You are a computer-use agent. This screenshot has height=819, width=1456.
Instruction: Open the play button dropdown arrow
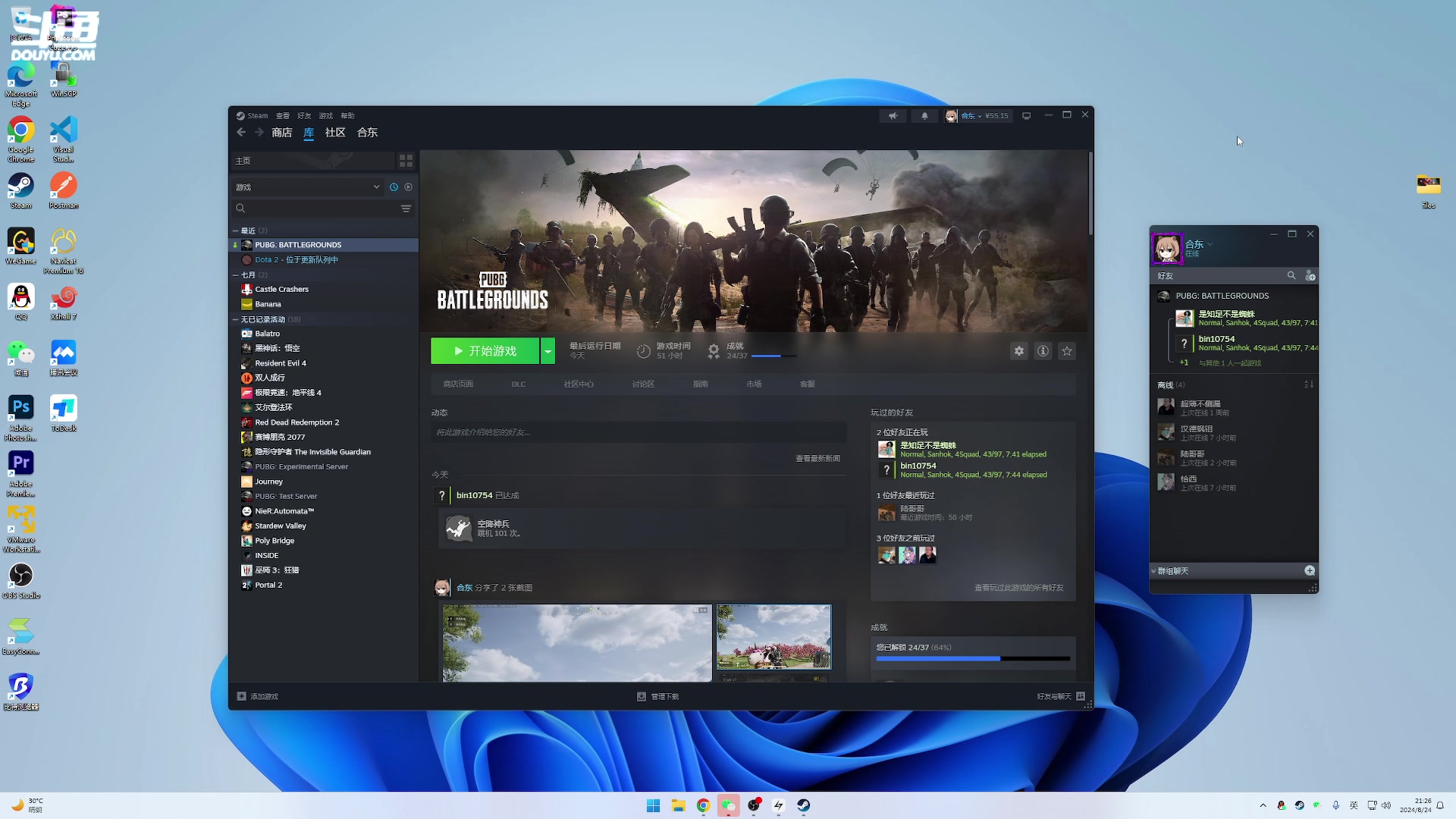[548, 351]
